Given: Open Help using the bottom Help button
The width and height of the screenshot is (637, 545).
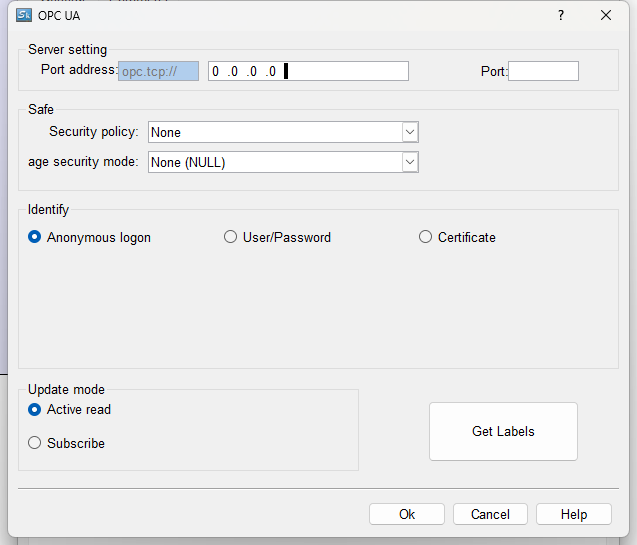Looking at the screenshot, I should pos(574,514).
